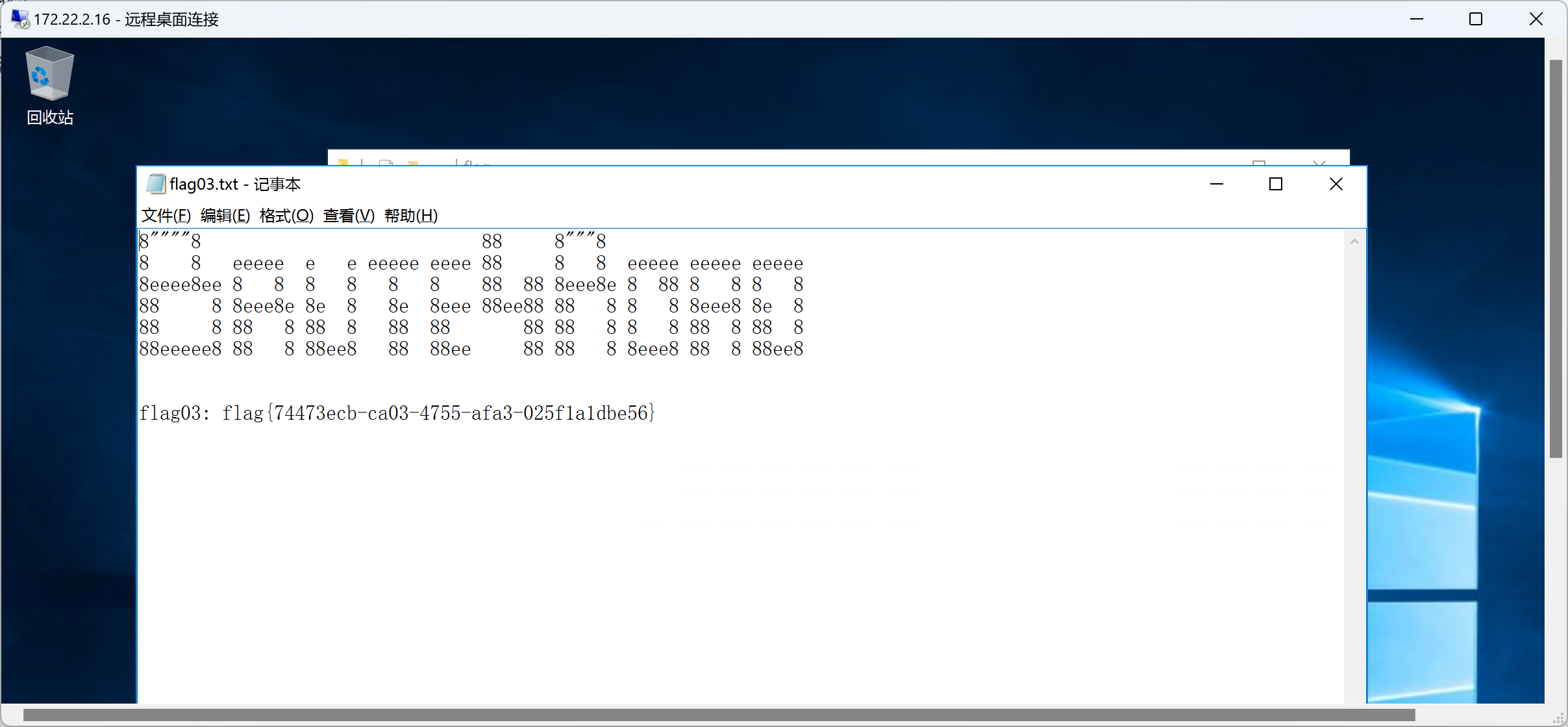The width and height of the screenshot is (1568, 727).
Task: Click the 8eeee8ee text in ASCII art
Action: click(180, 285)
